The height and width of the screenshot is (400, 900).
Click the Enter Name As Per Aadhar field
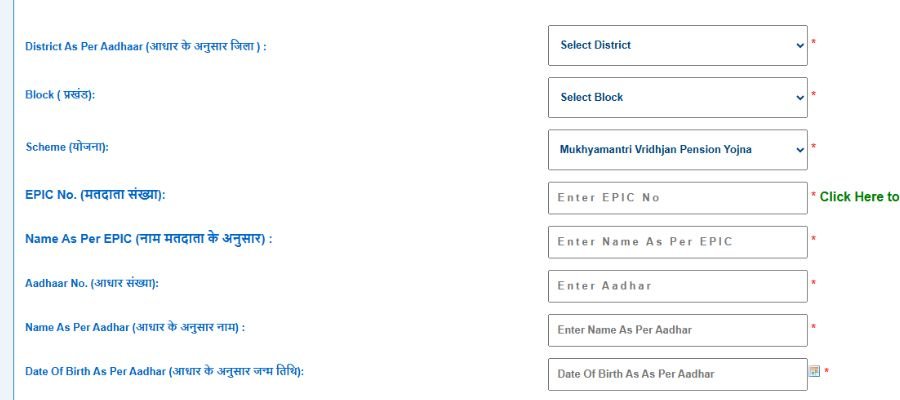point(677,330)
